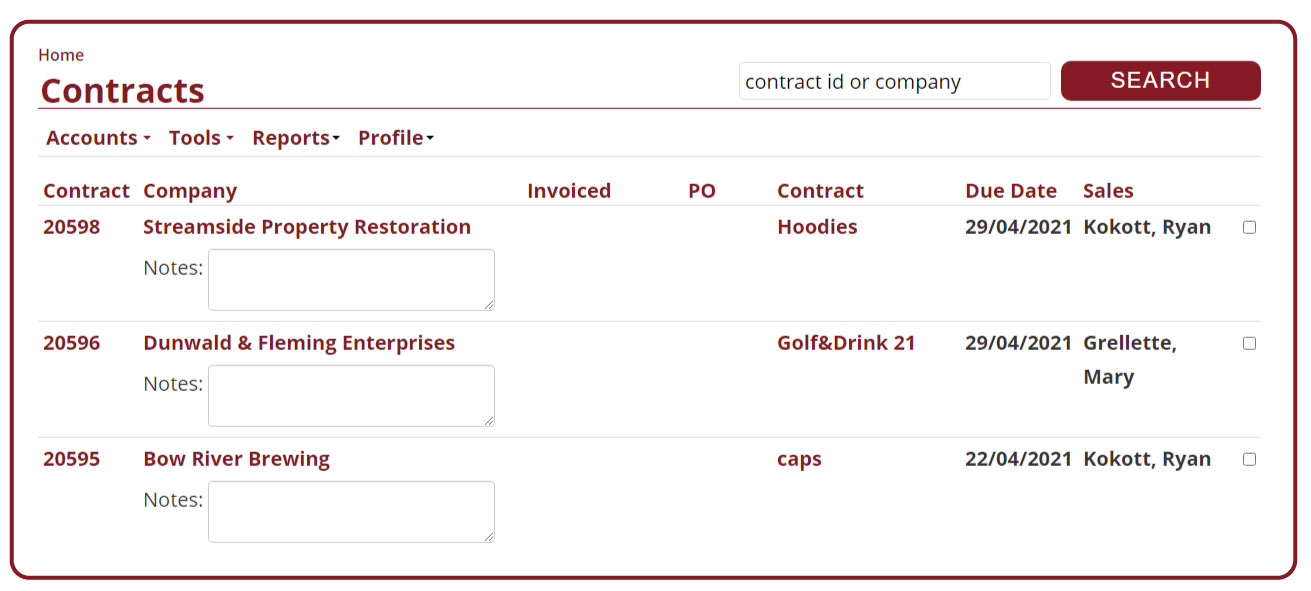Open the Accounts dropdown menu
This screenshot has width=1311, height=591.
tap(97, 138)
